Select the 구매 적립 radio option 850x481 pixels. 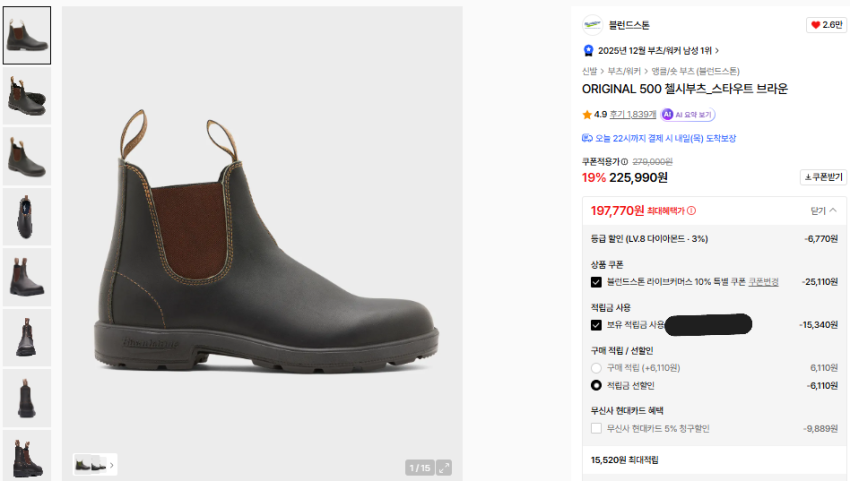[596, 368]
